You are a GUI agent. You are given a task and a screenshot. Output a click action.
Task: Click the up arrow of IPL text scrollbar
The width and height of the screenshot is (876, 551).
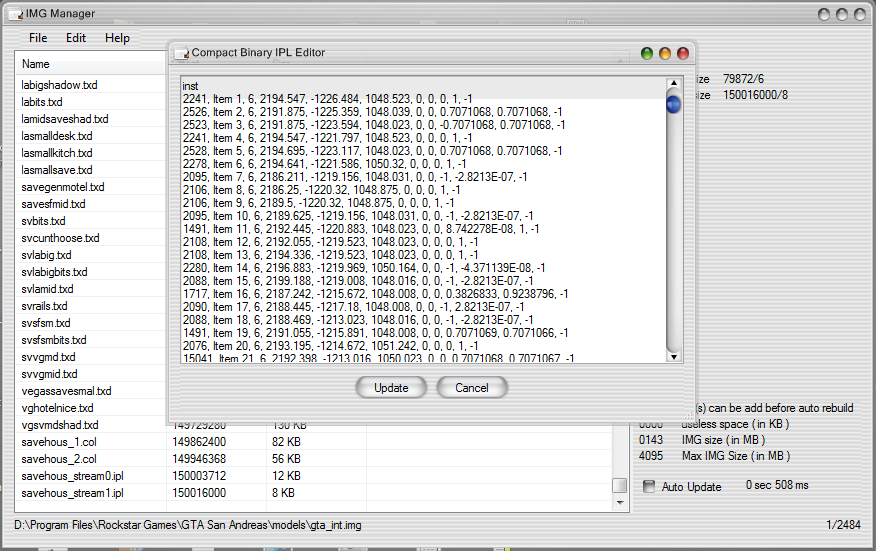pyautogui.click(x=673, y=84)
